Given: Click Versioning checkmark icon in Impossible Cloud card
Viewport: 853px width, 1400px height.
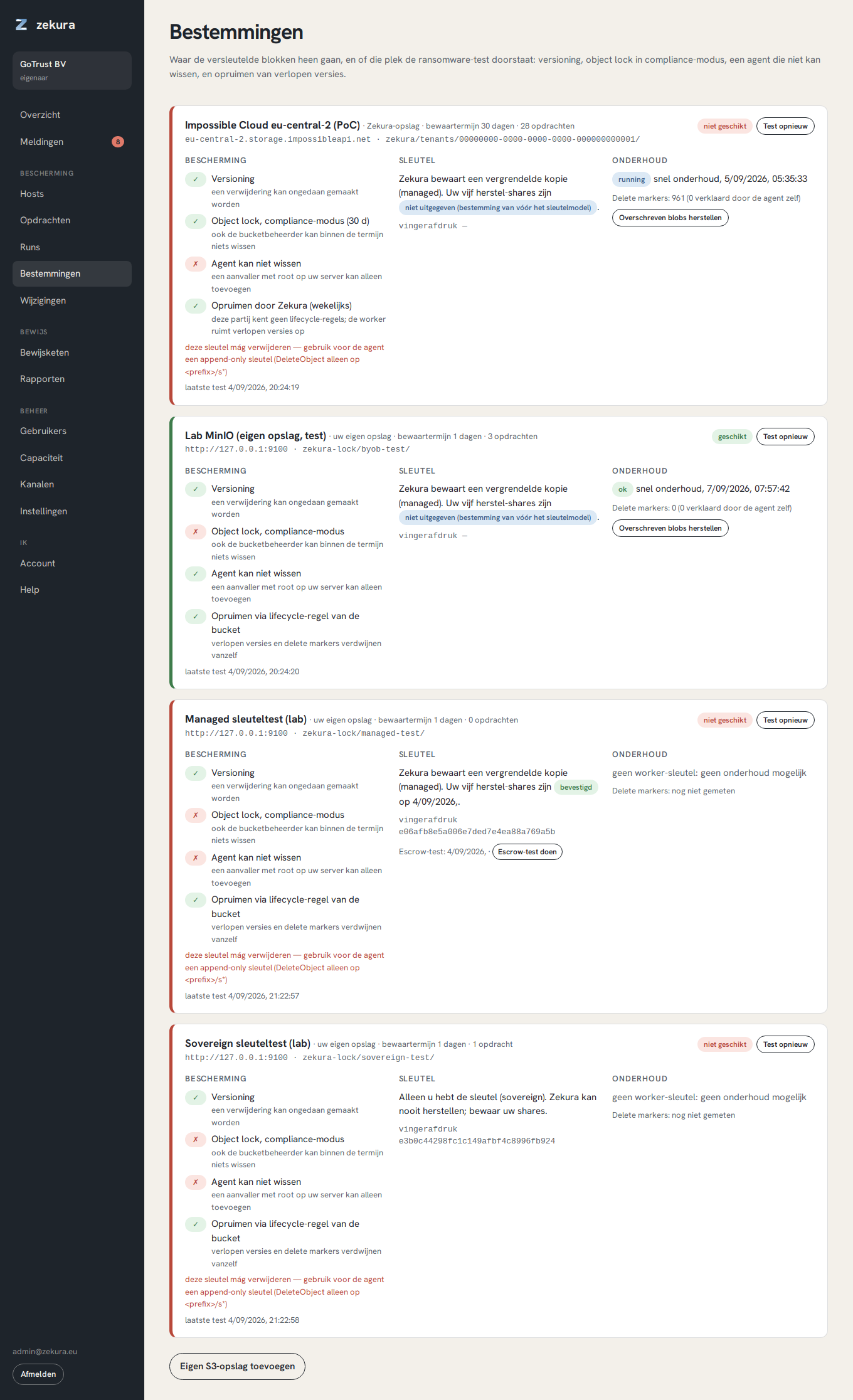Looking at the screenshot, I should click(x=196, y=179).
